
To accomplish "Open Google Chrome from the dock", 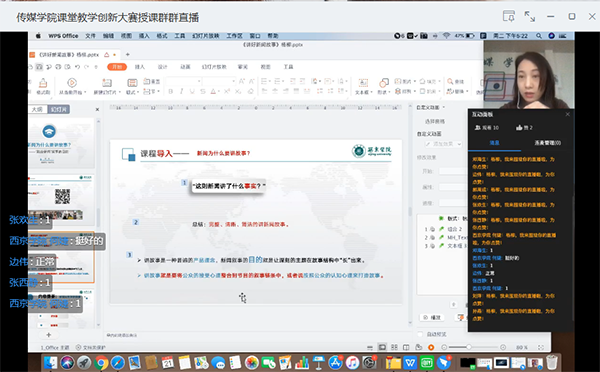I will (101, 362).
